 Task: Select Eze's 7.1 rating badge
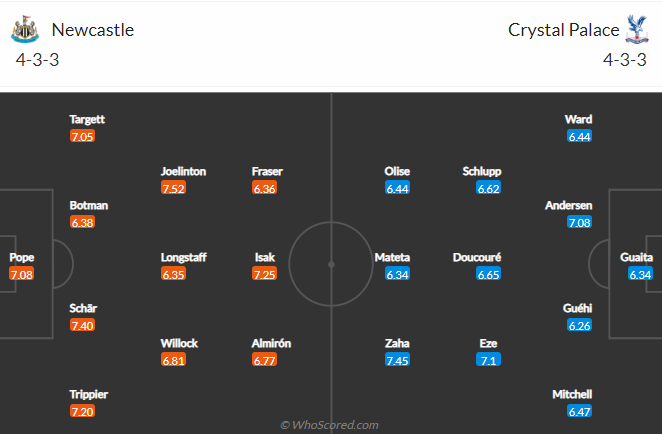(x=488, y=361)
